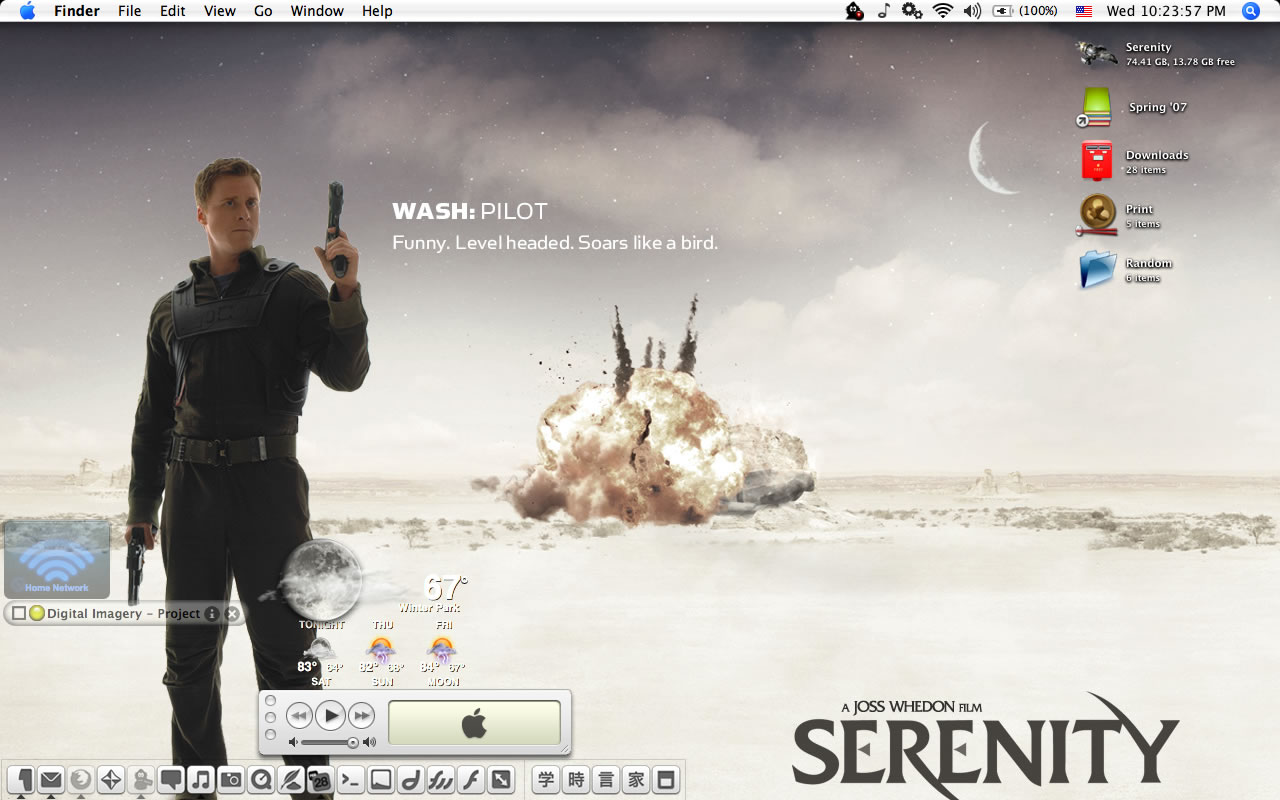Open the Wi-Fi menu bar status
The width and height of the screenshot is (1280, 800).
[942, 11]
